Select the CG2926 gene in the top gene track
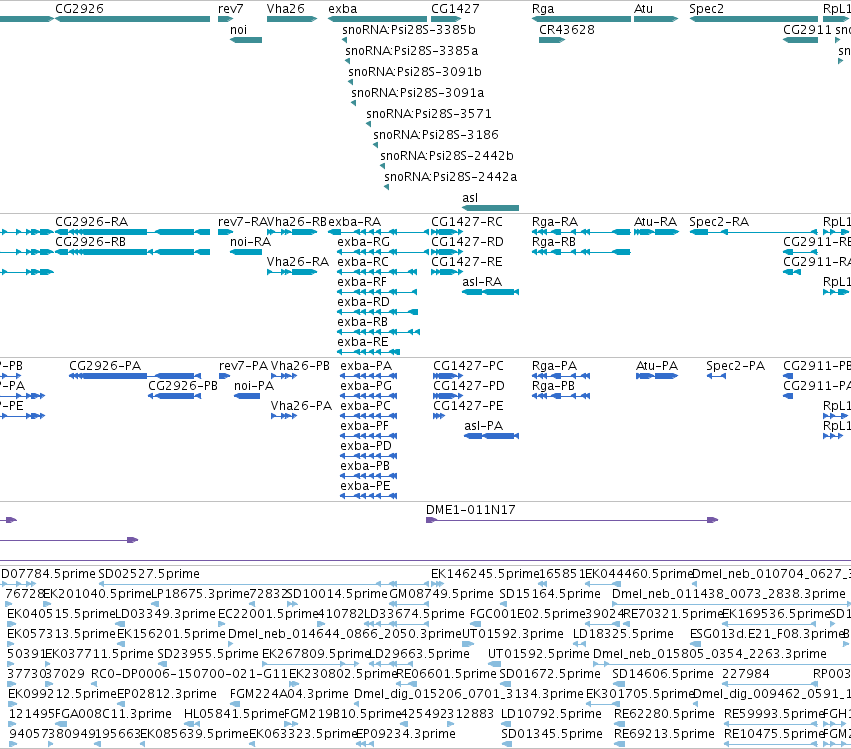 tap(132, 19)
